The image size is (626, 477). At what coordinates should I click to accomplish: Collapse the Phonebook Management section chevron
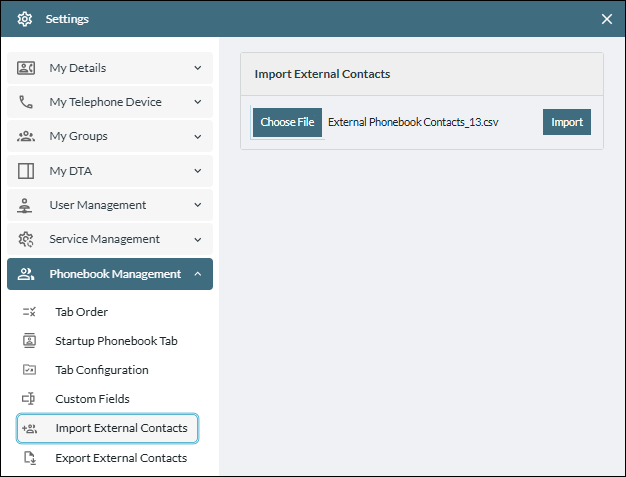(x=197, y=274)
